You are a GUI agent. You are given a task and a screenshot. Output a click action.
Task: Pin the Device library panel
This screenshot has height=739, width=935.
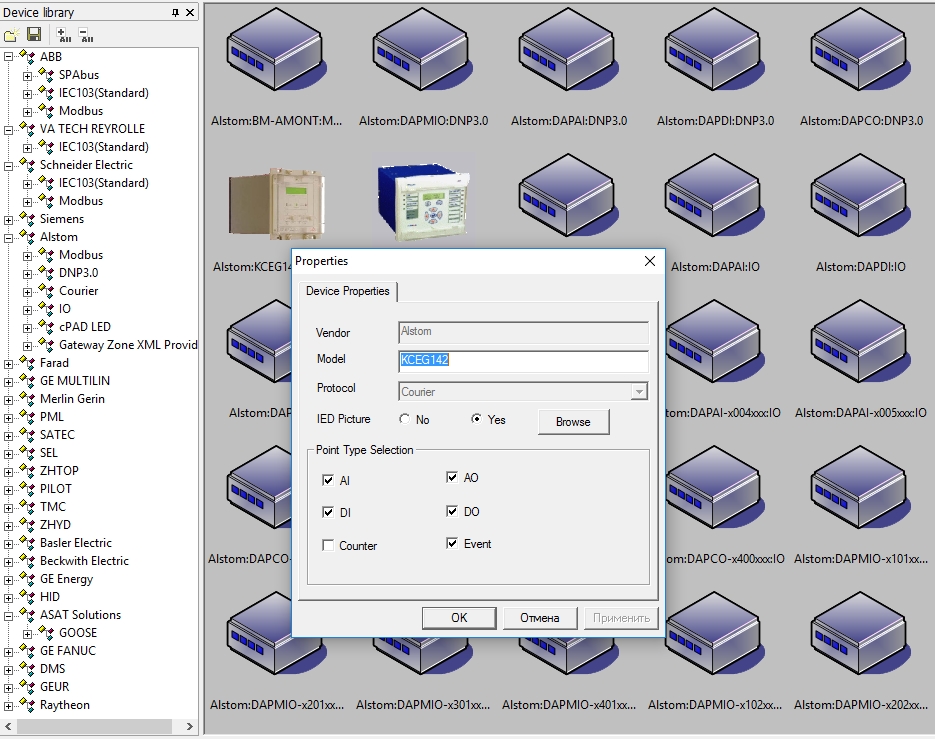tap(176, 12)
